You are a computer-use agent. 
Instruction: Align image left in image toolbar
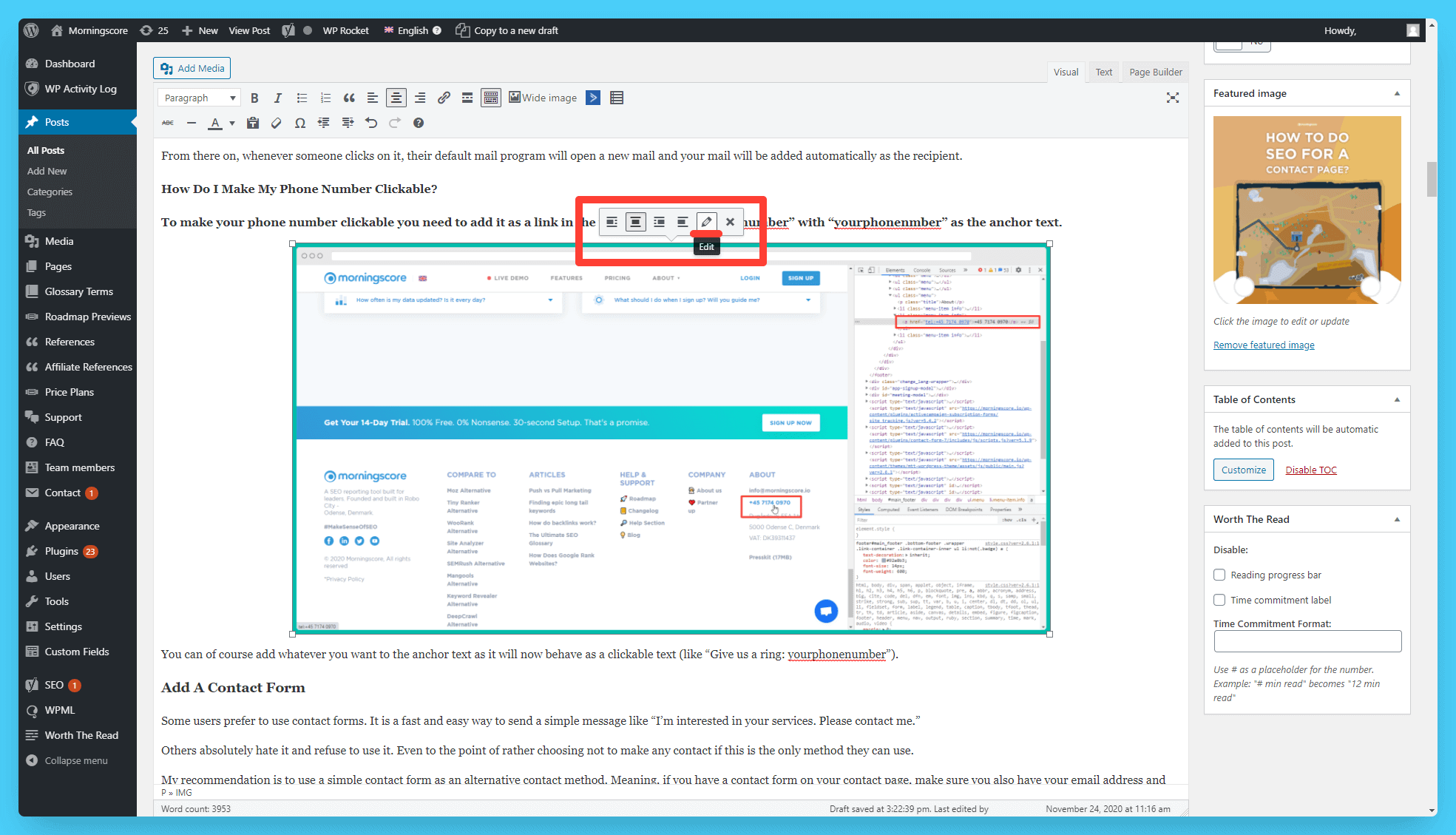[612, 222]
